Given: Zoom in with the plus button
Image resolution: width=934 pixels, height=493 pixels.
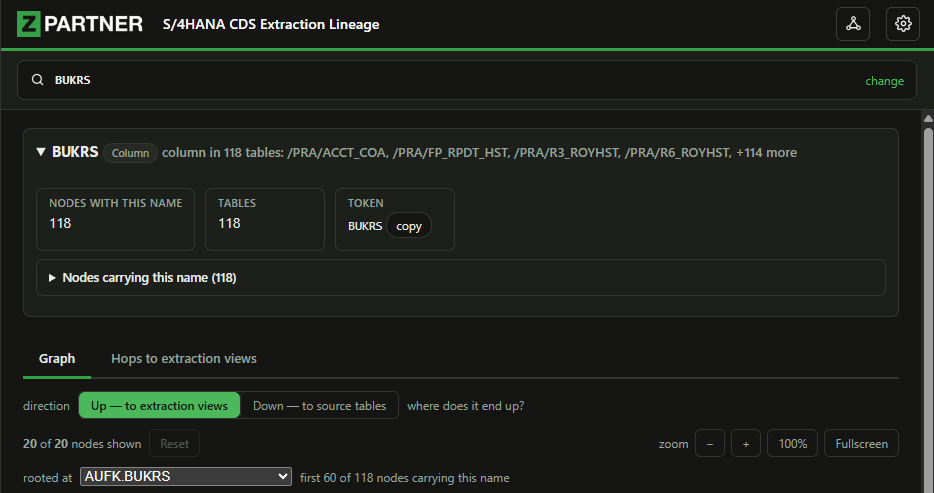Looking at the screenshot, I should coord(746,444).
